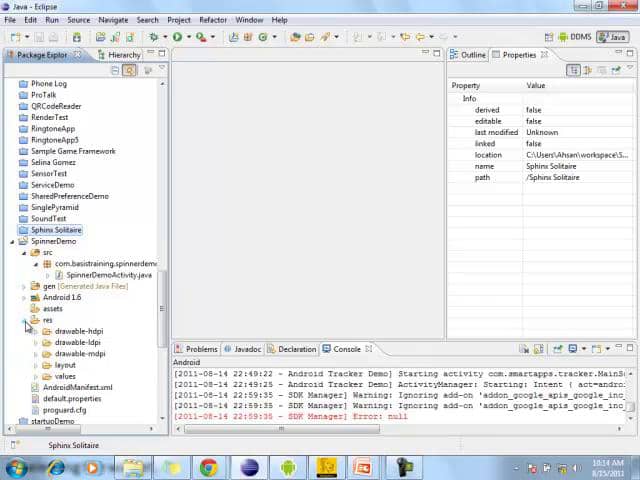Select SpinnerDemoActivity.java in the tree
The width and height of the screenshot is (640, 480).
109,274
